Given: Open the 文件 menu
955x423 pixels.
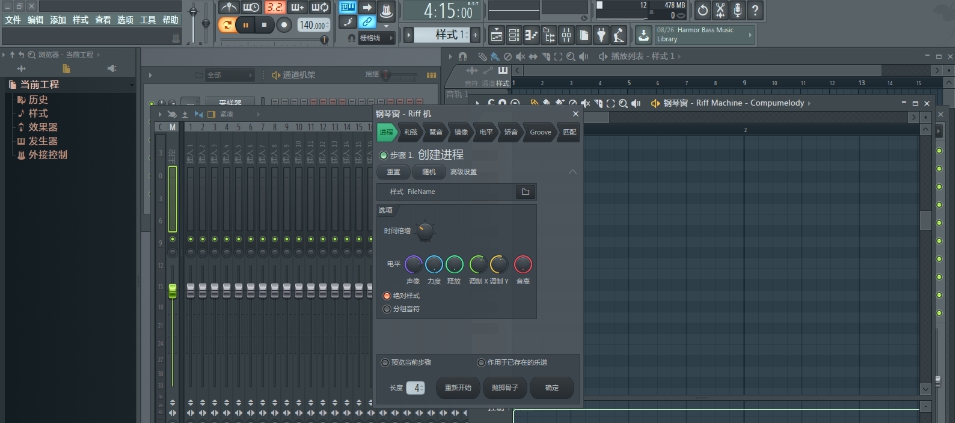Looking at the screenshot, I should tap(12, 20).
